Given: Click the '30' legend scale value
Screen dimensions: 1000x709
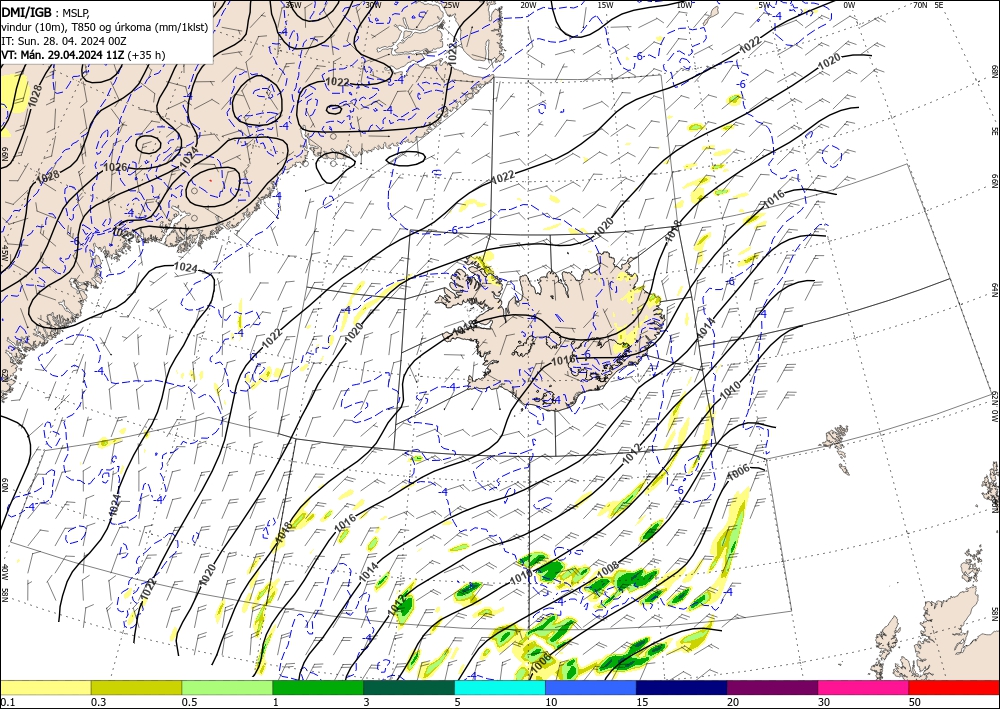Looking at the screenshot, I should (x=823, y=702).
